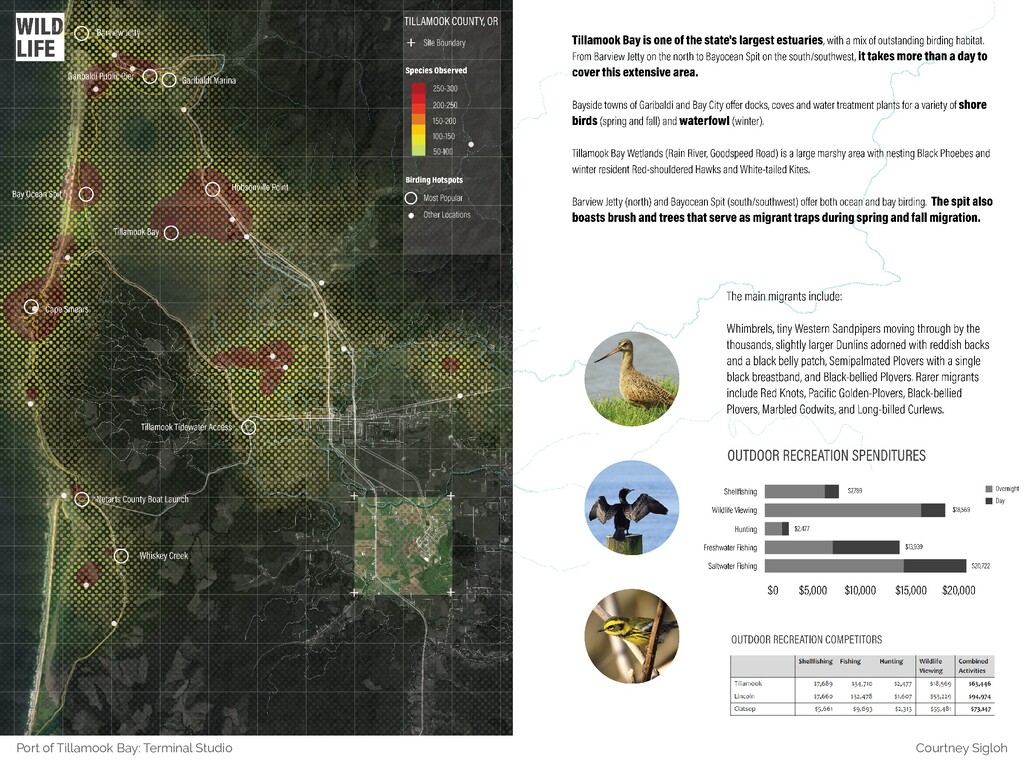Click the Site Boundary plus symbol in legend
Image resolution: width=1024 pixels, height=768 pixels.
click(x=411, y=42)
